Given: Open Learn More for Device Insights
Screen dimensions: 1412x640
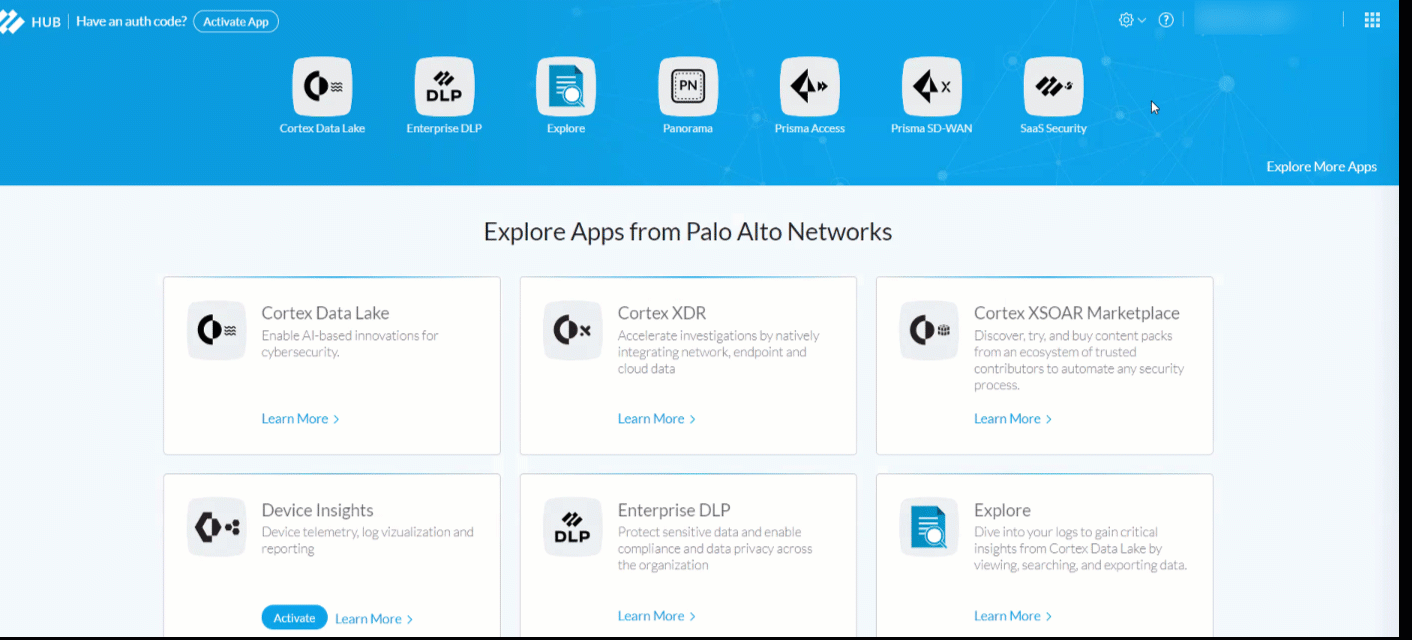Looking at the screenshot, I should tap(373, 619).
